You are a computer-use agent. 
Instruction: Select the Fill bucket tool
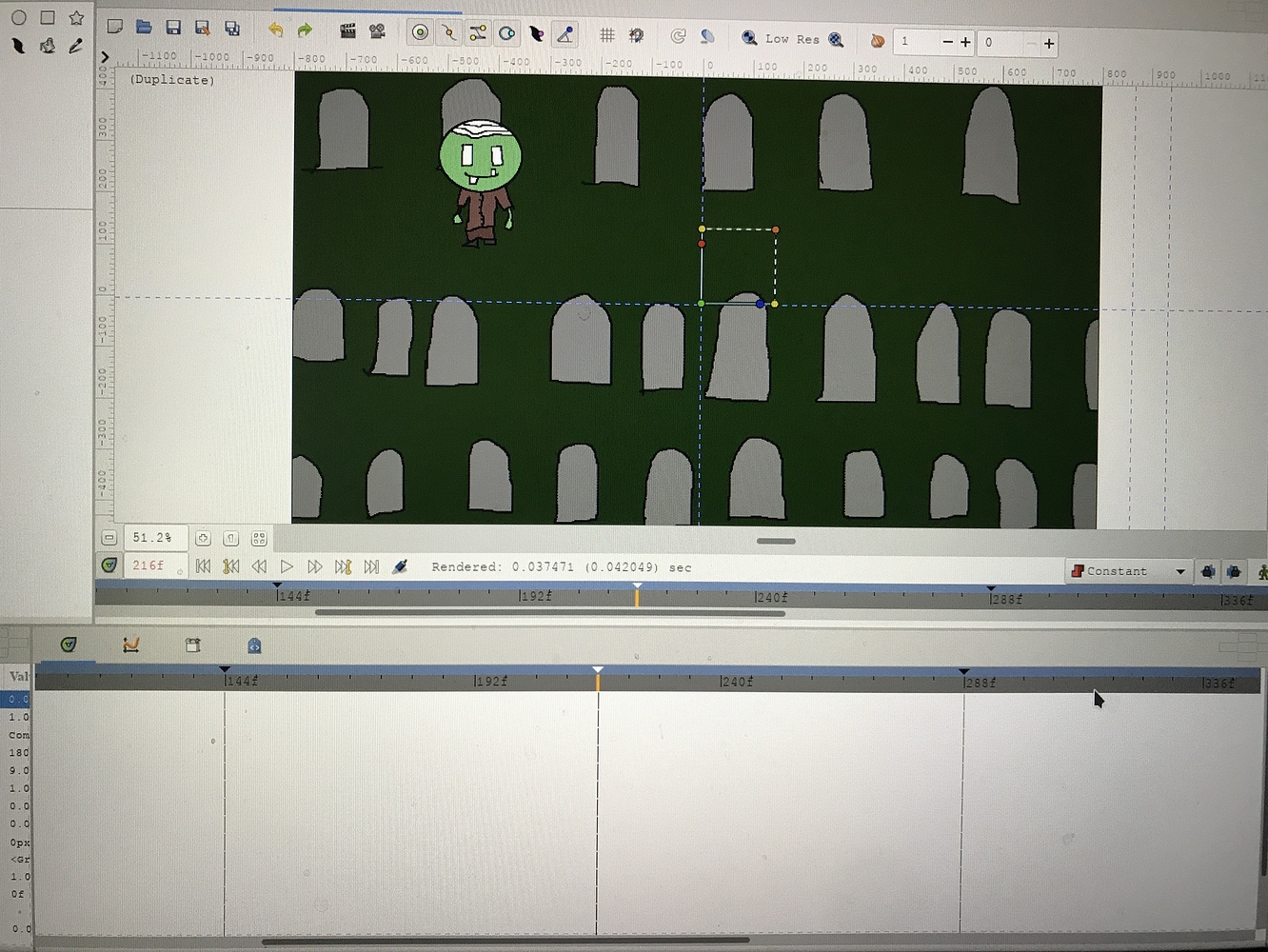click(48, 45)
